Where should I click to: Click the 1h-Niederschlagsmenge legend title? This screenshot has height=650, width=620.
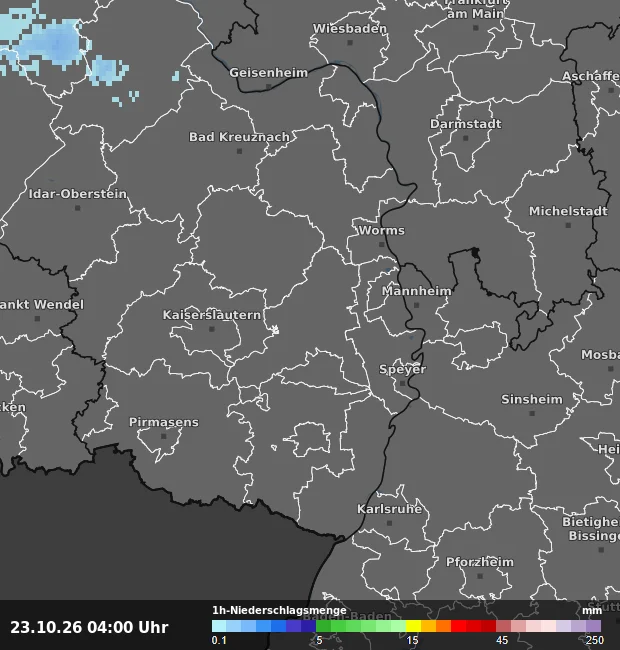pyautogui.click(x=279, y=610)
